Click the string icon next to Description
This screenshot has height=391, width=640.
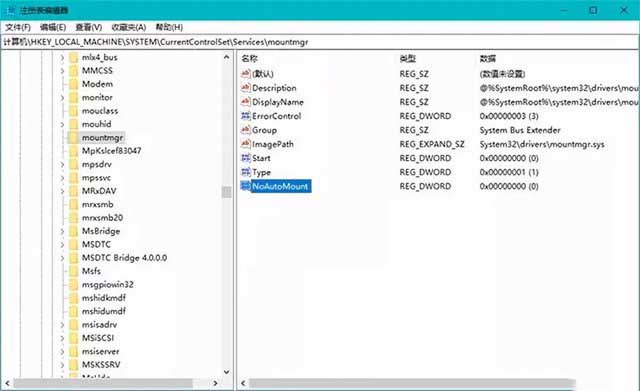[245, 88]
